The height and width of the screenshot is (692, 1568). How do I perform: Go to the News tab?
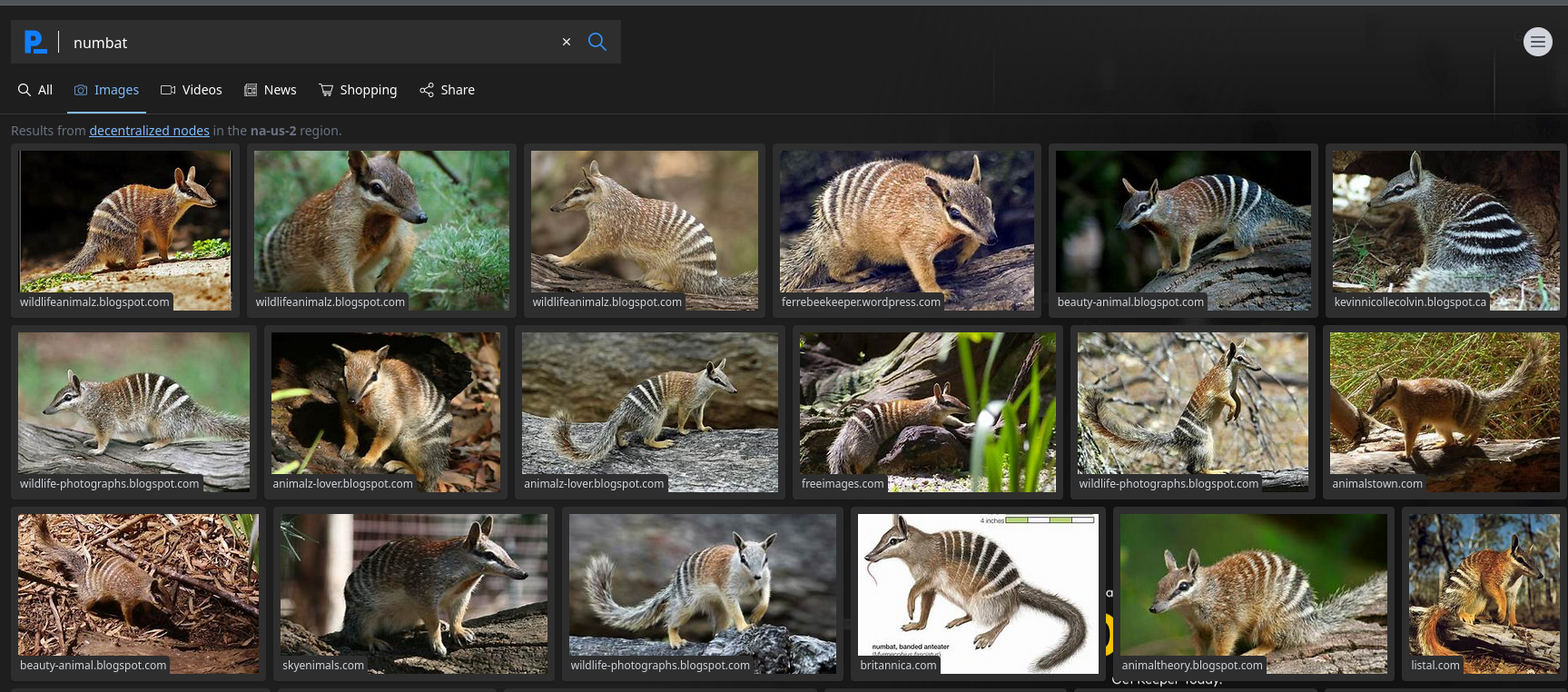click(x=271, y=90)
